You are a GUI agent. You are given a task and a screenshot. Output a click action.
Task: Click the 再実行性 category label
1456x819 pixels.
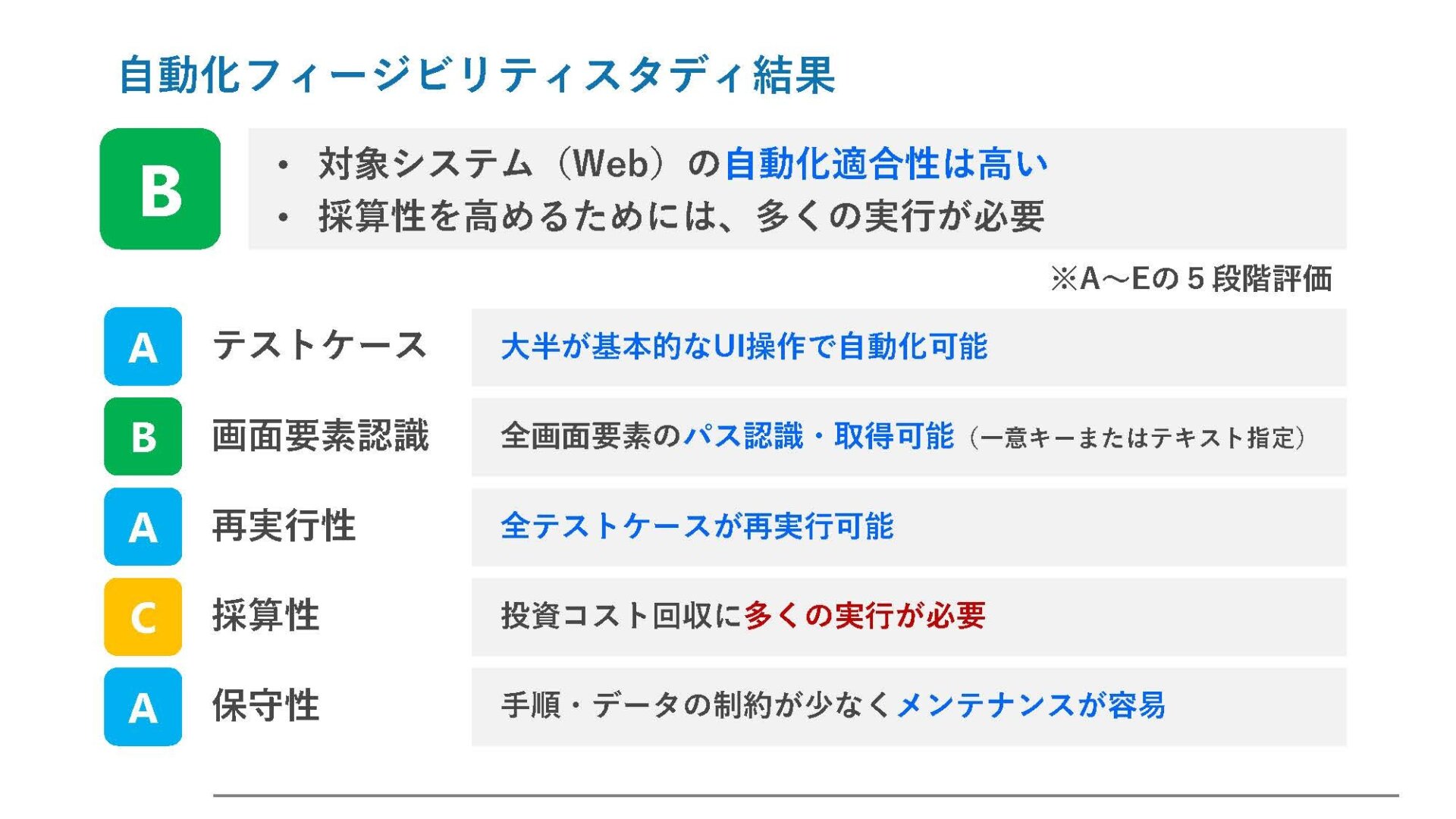284,526
